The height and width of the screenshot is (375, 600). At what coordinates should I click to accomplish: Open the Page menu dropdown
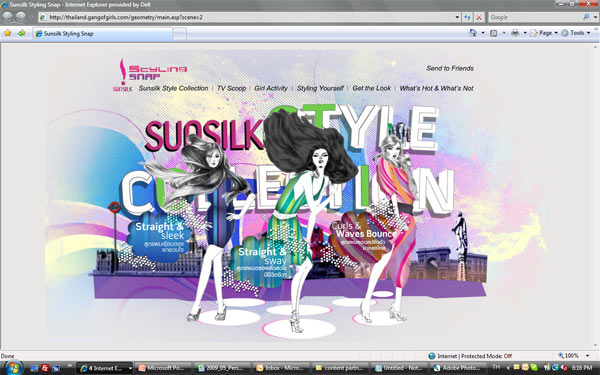(544, 33)
